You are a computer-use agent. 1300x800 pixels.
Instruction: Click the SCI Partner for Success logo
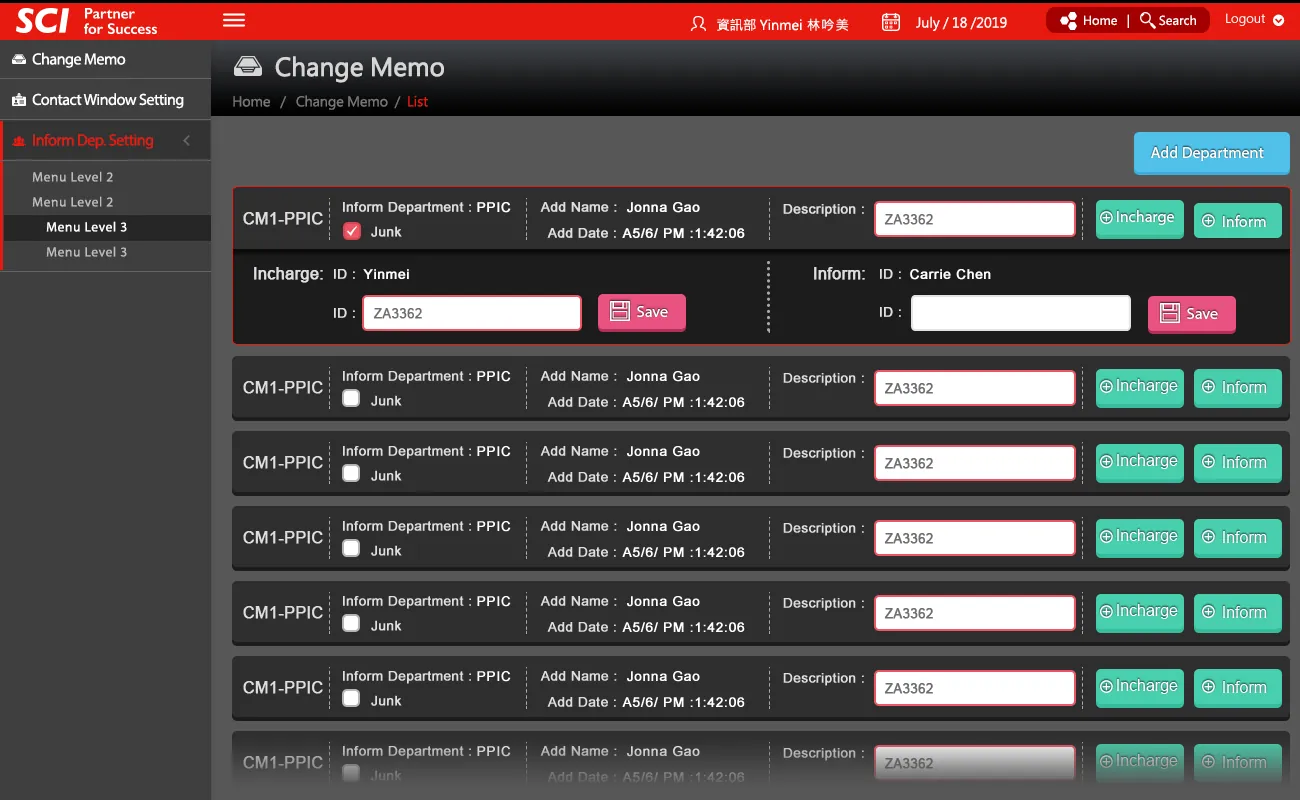[x=87, y=20]
